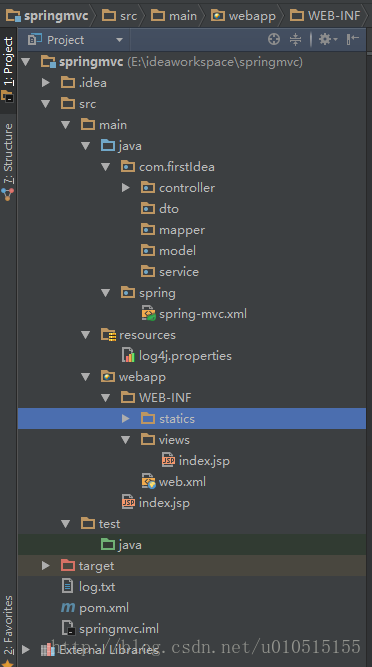
Task: Click the collapse all icon in Project toolbar
Action: coord(295,40)
